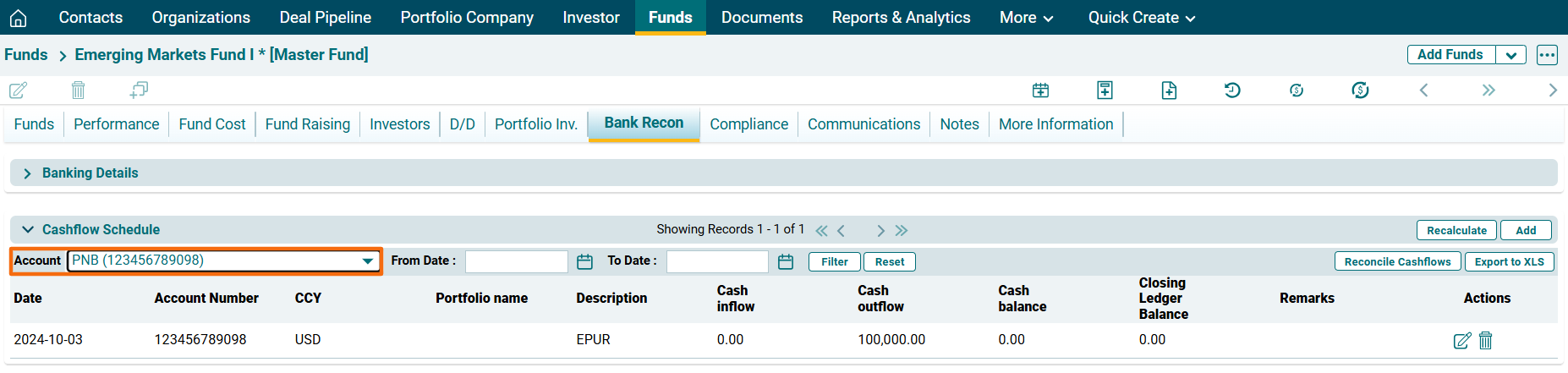Open the history clock icon
The image size is (1568, 373).
(x=1232, y=91)
